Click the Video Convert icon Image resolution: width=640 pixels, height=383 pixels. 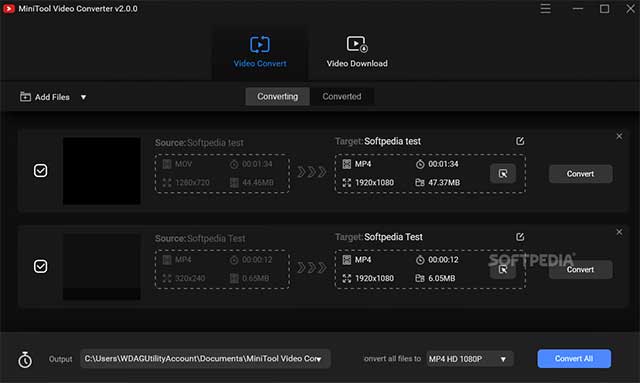point(260,45)
